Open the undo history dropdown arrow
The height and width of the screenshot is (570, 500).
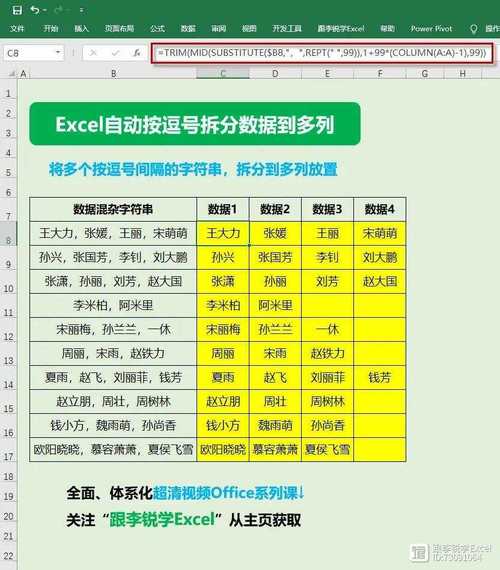[x=44, y=11]
